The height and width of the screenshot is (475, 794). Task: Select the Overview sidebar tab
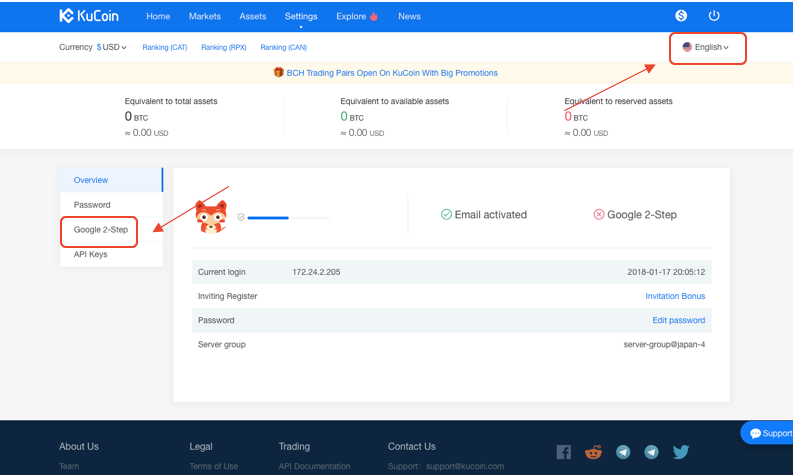(x=111, y=180)
